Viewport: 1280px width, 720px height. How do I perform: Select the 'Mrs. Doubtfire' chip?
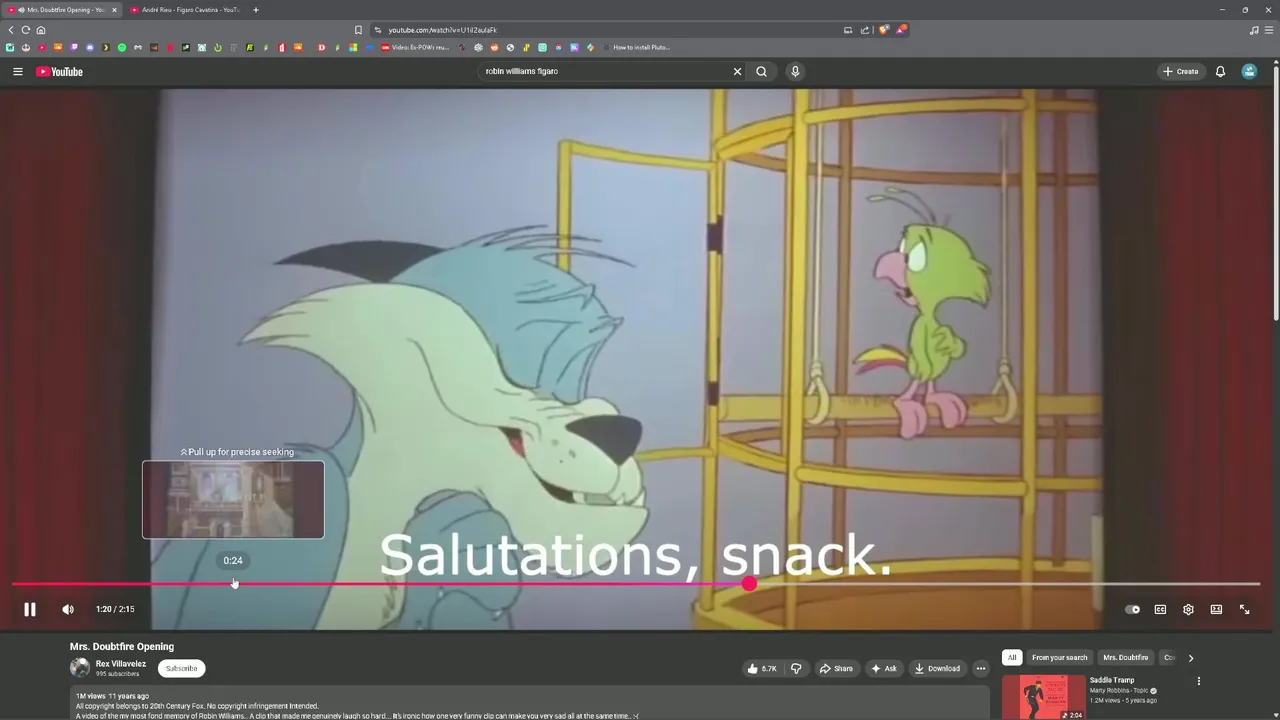1125,657
